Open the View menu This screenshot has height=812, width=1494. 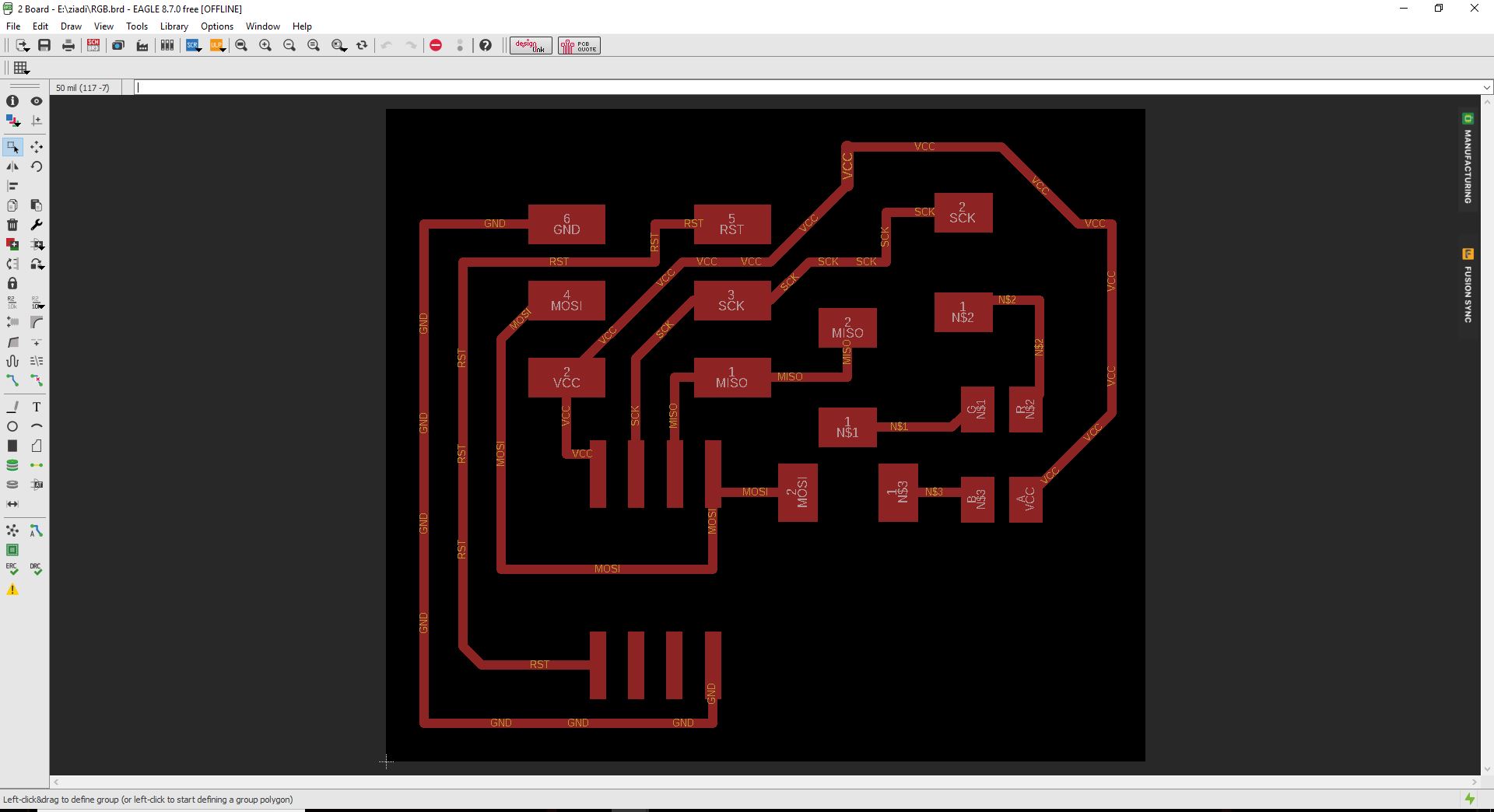tap(103, 26)
